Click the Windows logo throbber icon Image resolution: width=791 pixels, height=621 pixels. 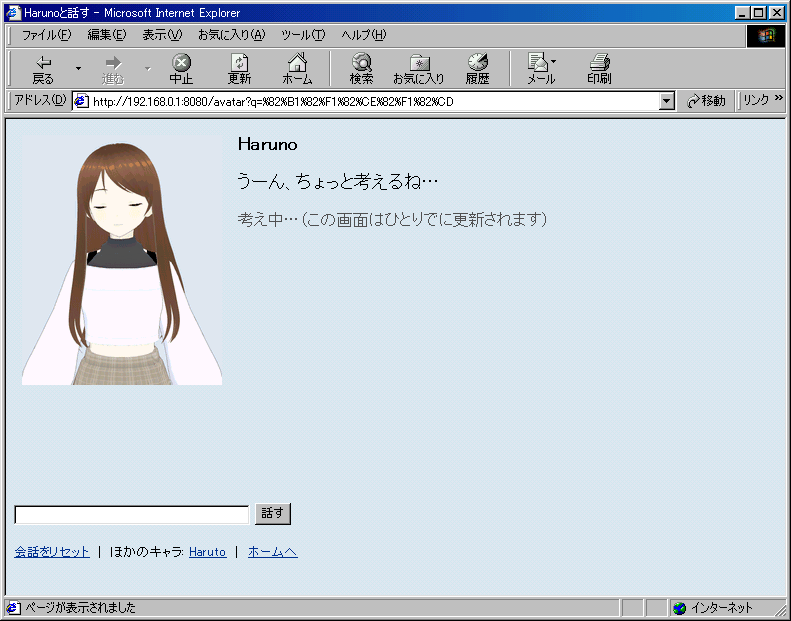tap(766, 35)
